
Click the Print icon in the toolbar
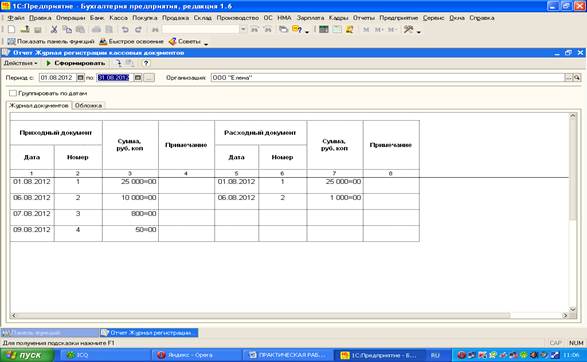click(96, 29)
